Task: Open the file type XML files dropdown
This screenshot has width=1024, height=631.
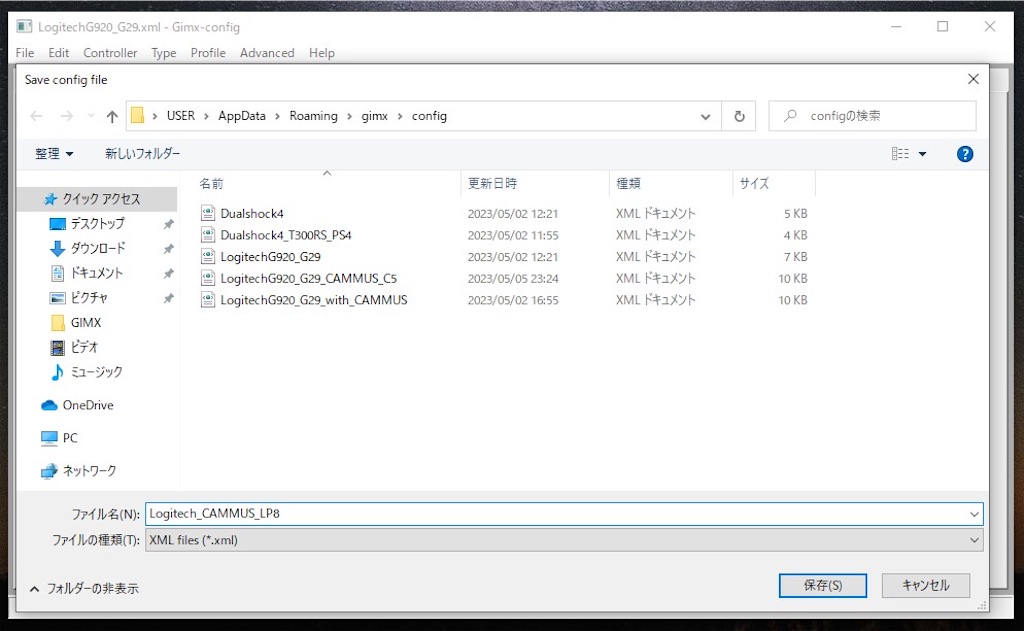Action: coord(564,540)
